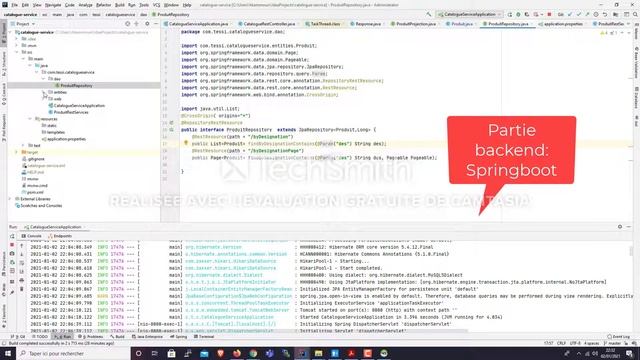Stop the running application with red square
640x360 pixels.
click(x=549, y=14)
